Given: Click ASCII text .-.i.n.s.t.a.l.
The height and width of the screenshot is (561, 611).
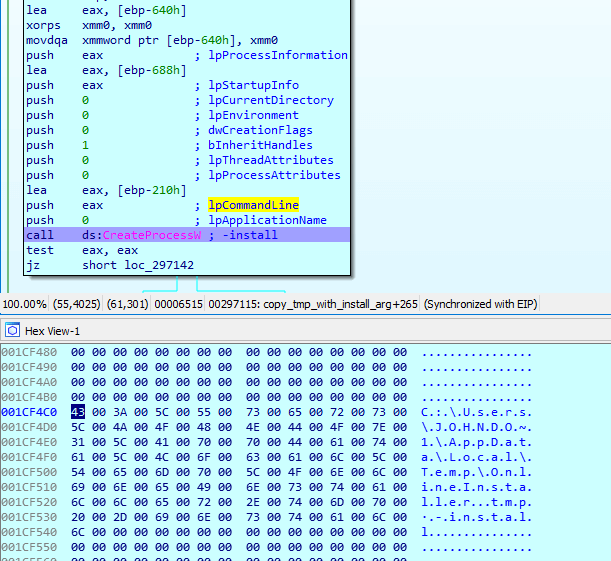Looking at the screenshot, I should (x=476, y=517).
